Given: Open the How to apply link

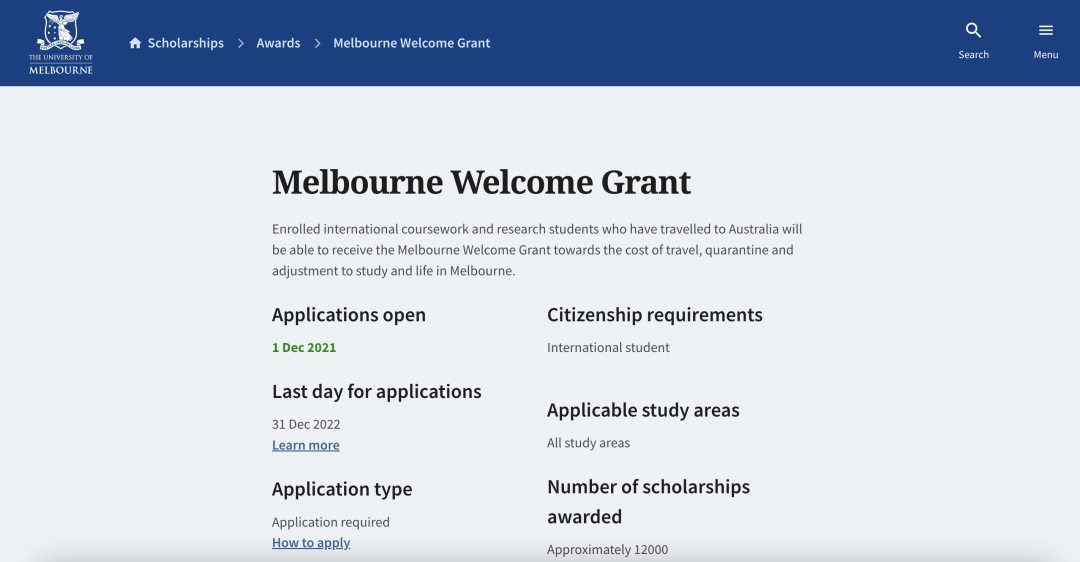Looking at the screenshot, I should point(311,542).
